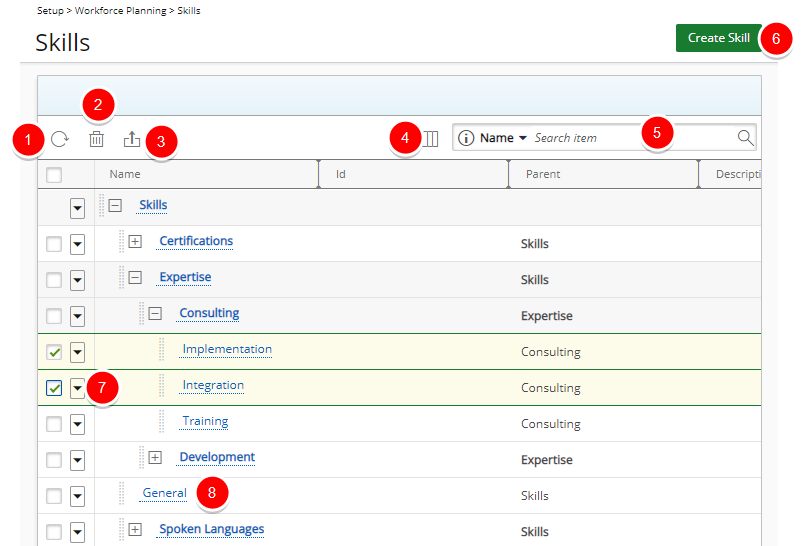The image size is (806, 546).
Task: Click the Delete trash can icon
Action: (x=96, y=139)
